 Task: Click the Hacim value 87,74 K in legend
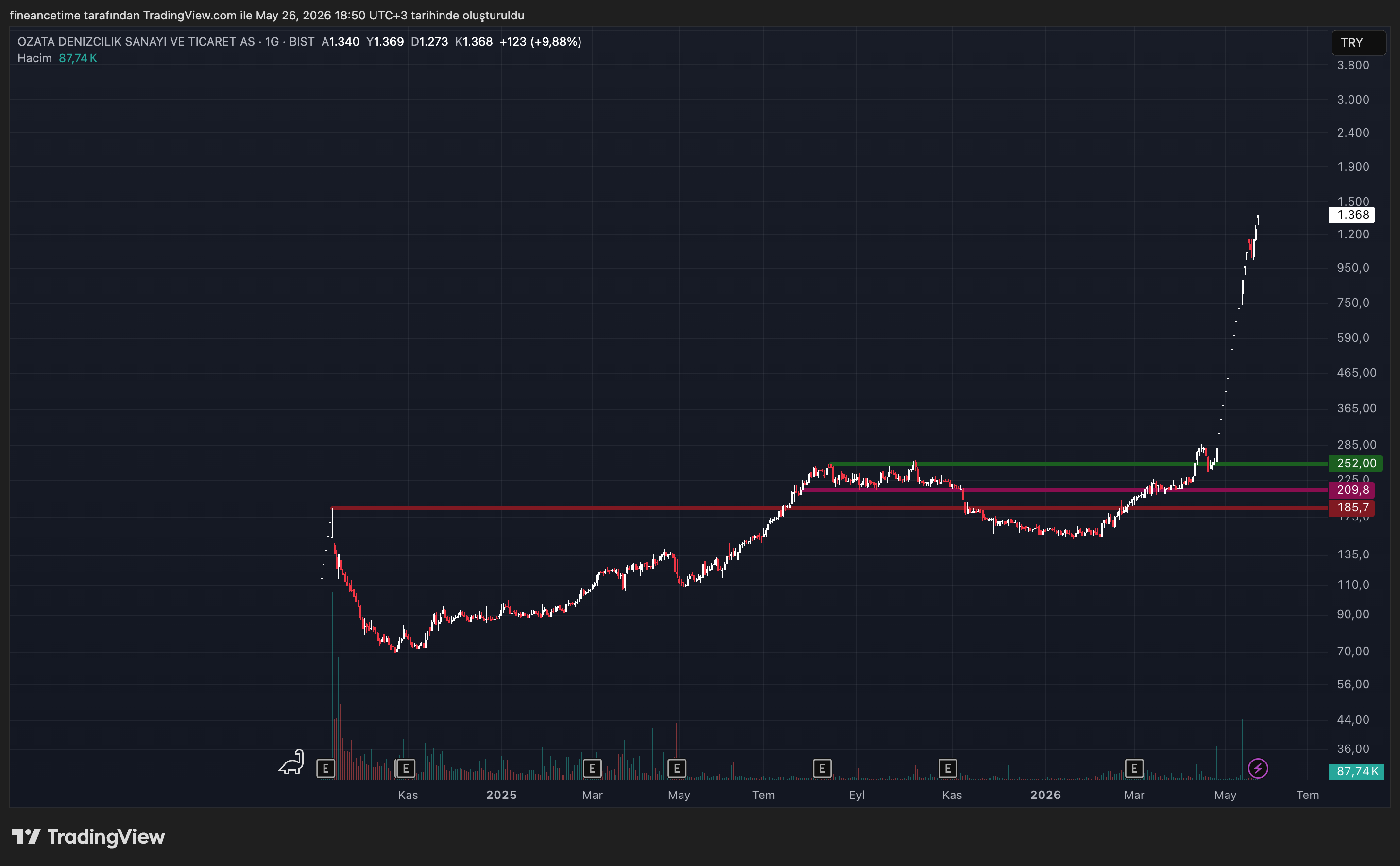click(x=78, y=58)
